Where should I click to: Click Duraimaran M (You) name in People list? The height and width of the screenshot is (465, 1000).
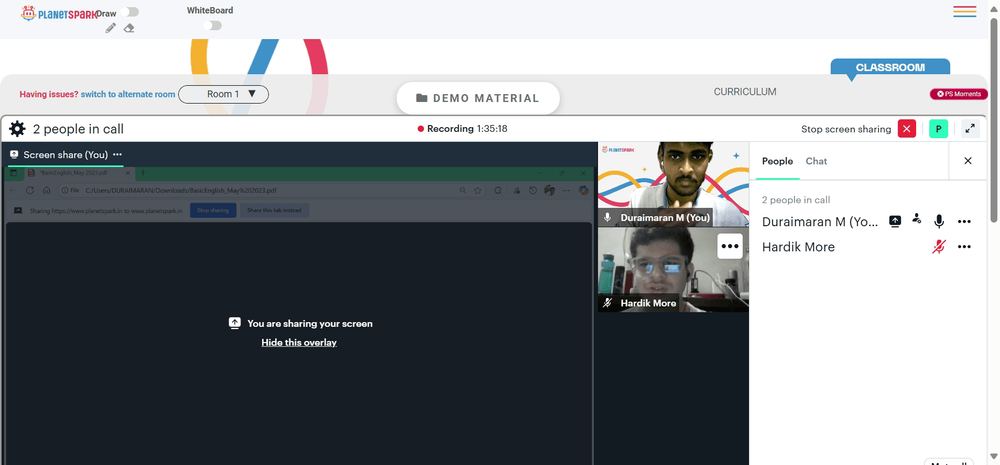[820, 221]
